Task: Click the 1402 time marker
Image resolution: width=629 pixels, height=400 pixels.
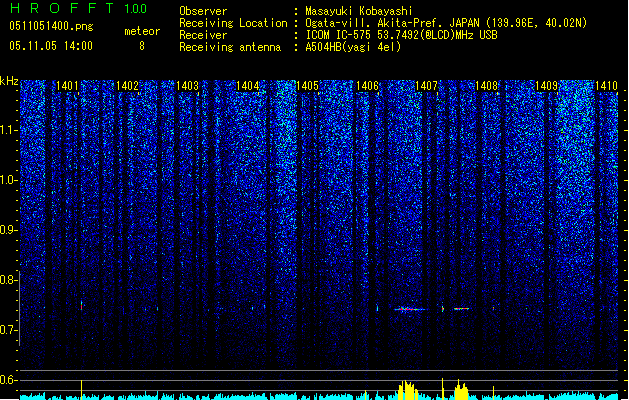Action: pyautogui.click(x=127, y=86)
